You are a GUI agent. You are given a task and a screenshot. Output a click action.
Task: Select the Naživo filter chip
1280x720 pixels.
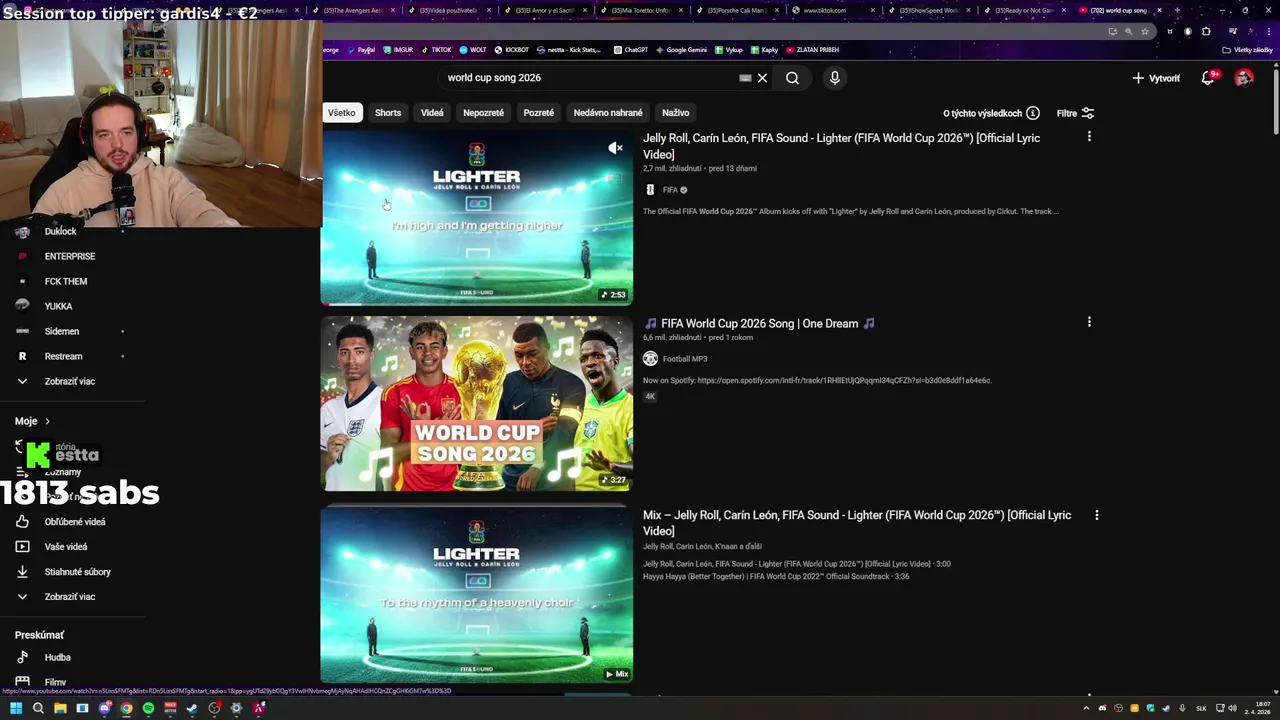point(676,113)
